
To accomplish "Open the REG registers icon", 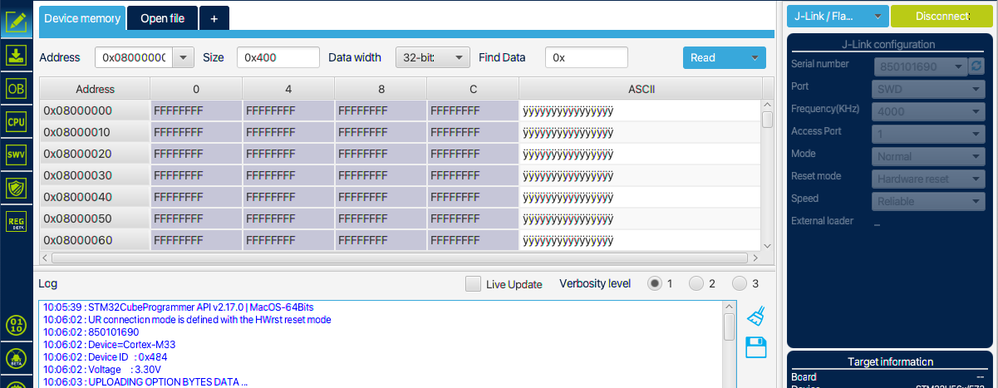I will coord(16,221).
